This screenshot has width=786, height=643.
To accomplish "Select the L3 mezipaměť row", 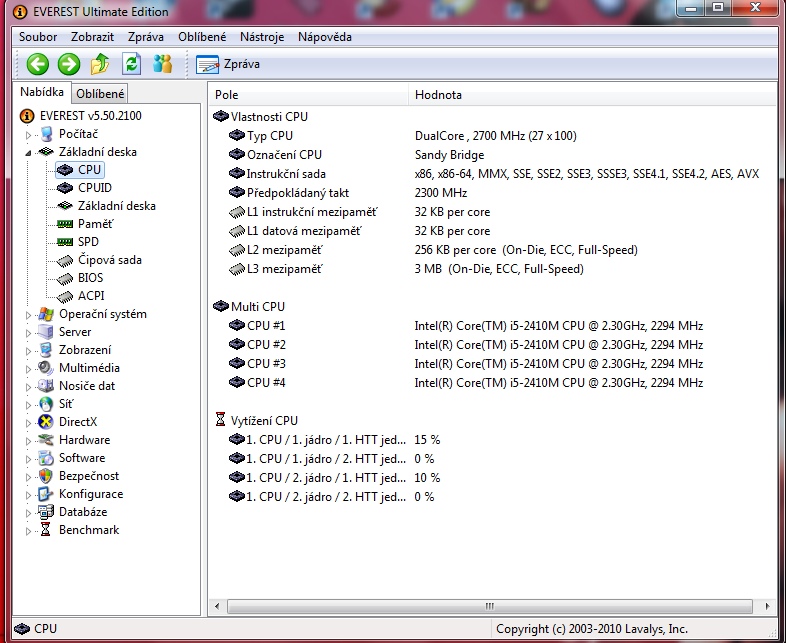I will (494, 269).
